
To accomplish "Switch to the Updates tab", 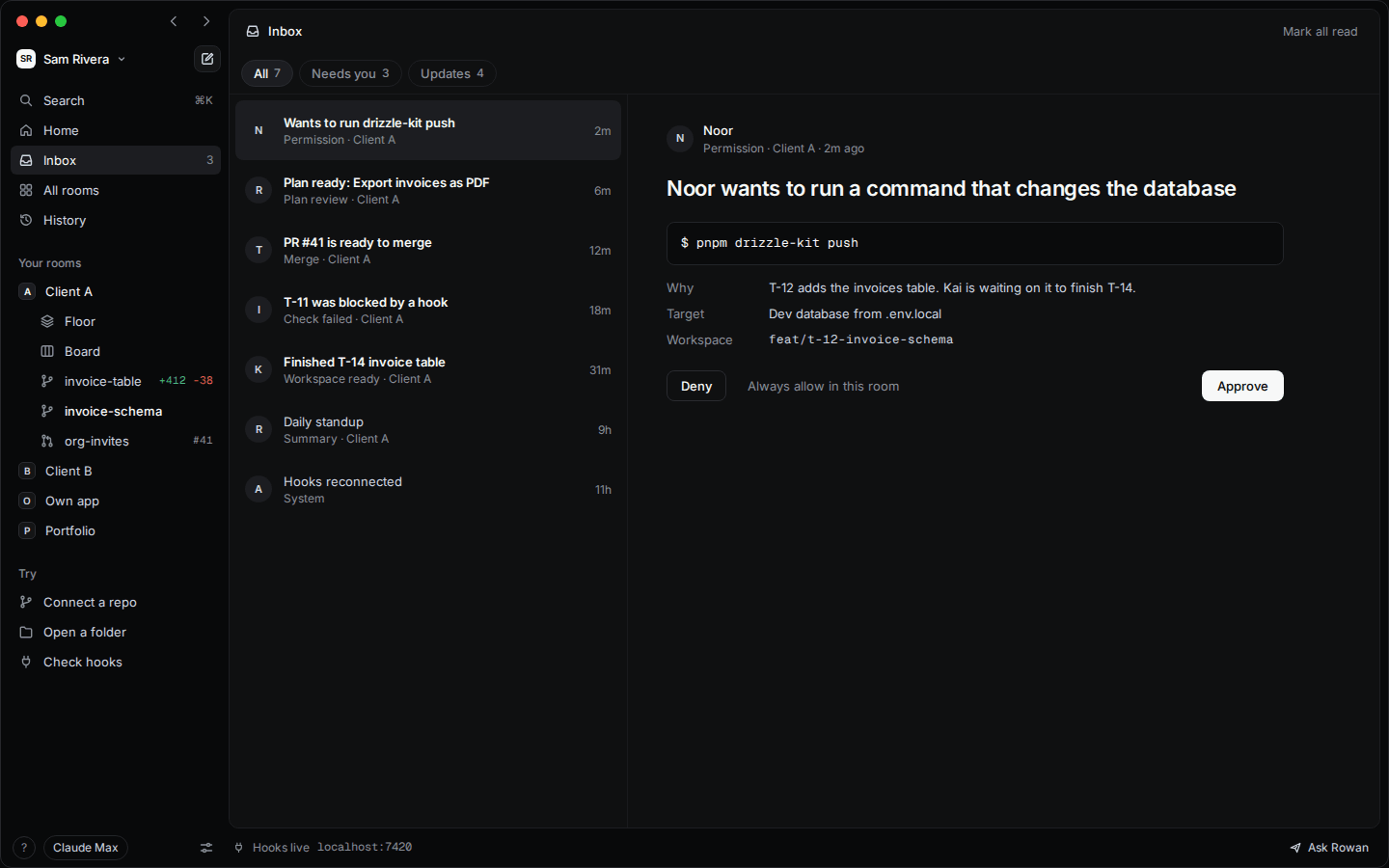I will click(x=452, y=73).
